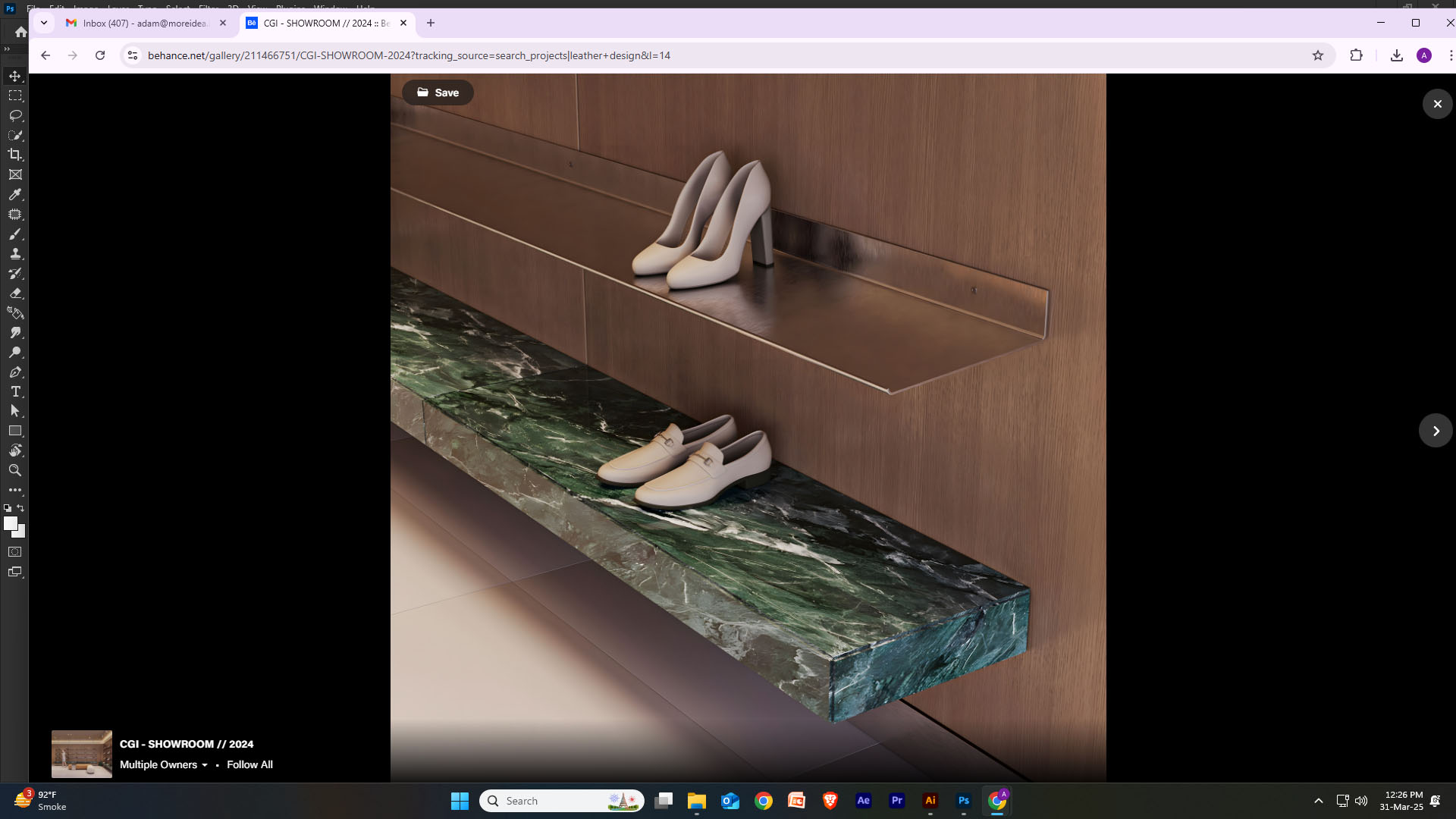The height and width of the screenshot is (819, 1456).
Task: Open a new browser tab
Action: (x=431, y=23)
